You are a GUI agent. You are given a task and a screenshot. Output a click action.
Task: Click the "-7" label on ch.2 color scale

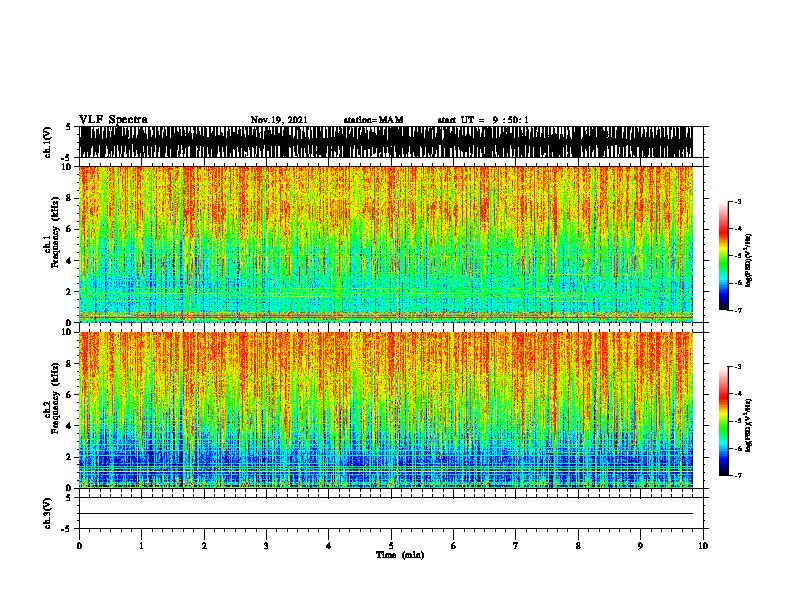tap(737, 475)
